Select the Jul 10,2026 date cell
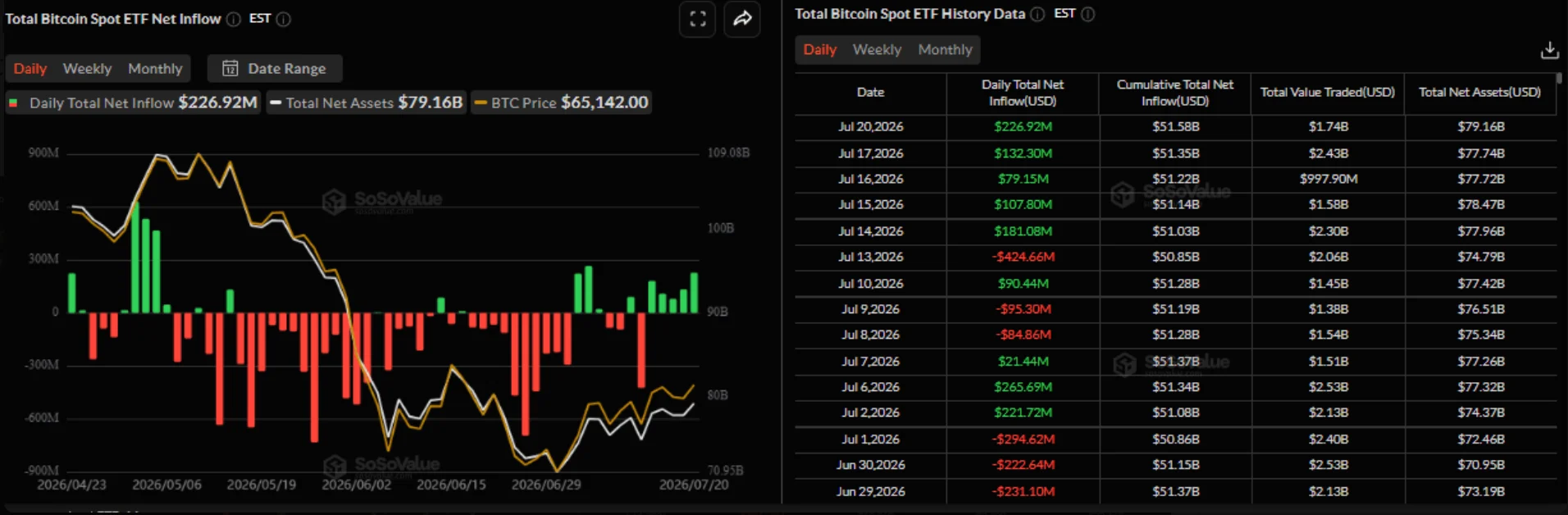This screenshot has width=1568, height=515. 871,283
